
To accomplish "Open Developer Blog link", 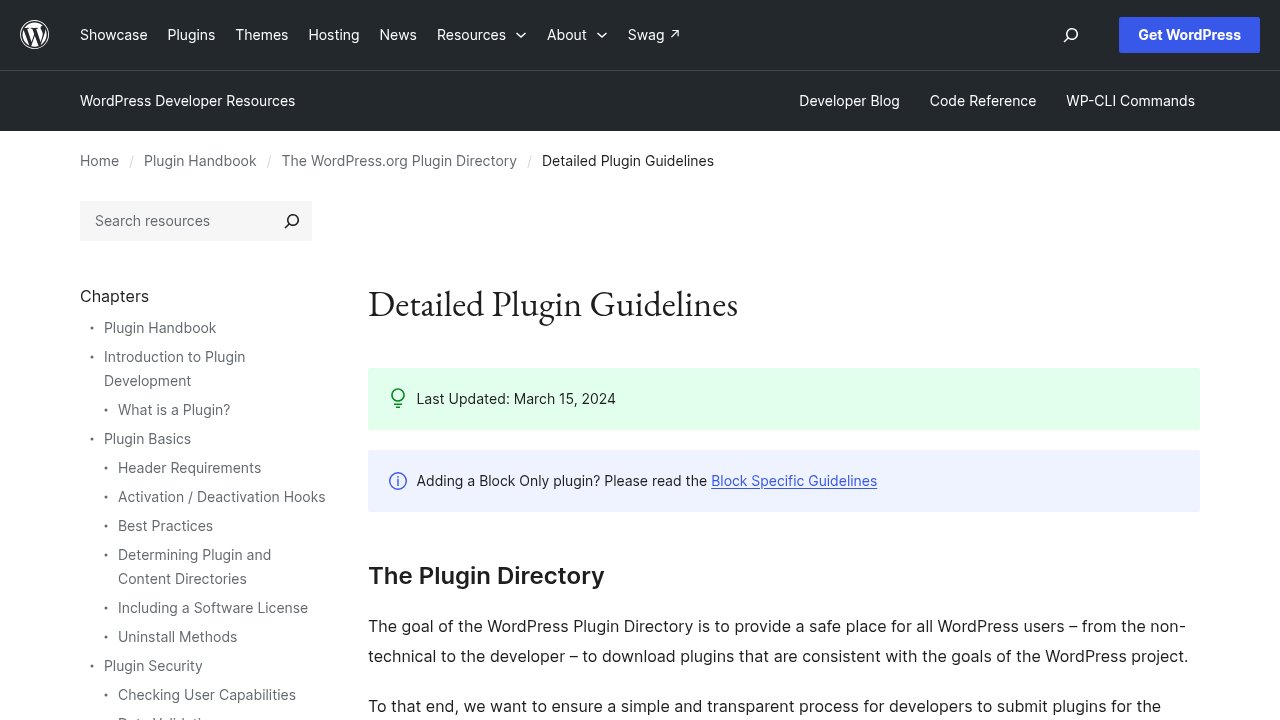I will tap(849, 101).
